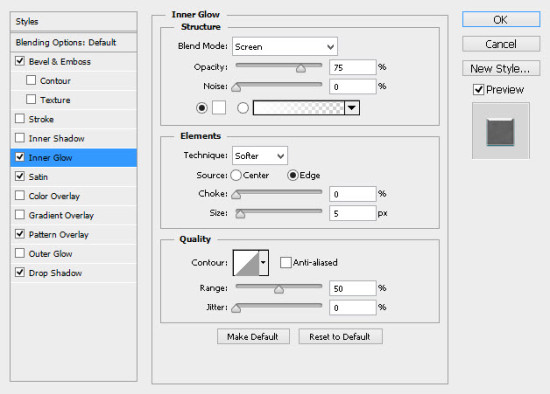550x394 pixels.
Task: Toggle the Anti-aliased checkbox
Action: (286, 262)
